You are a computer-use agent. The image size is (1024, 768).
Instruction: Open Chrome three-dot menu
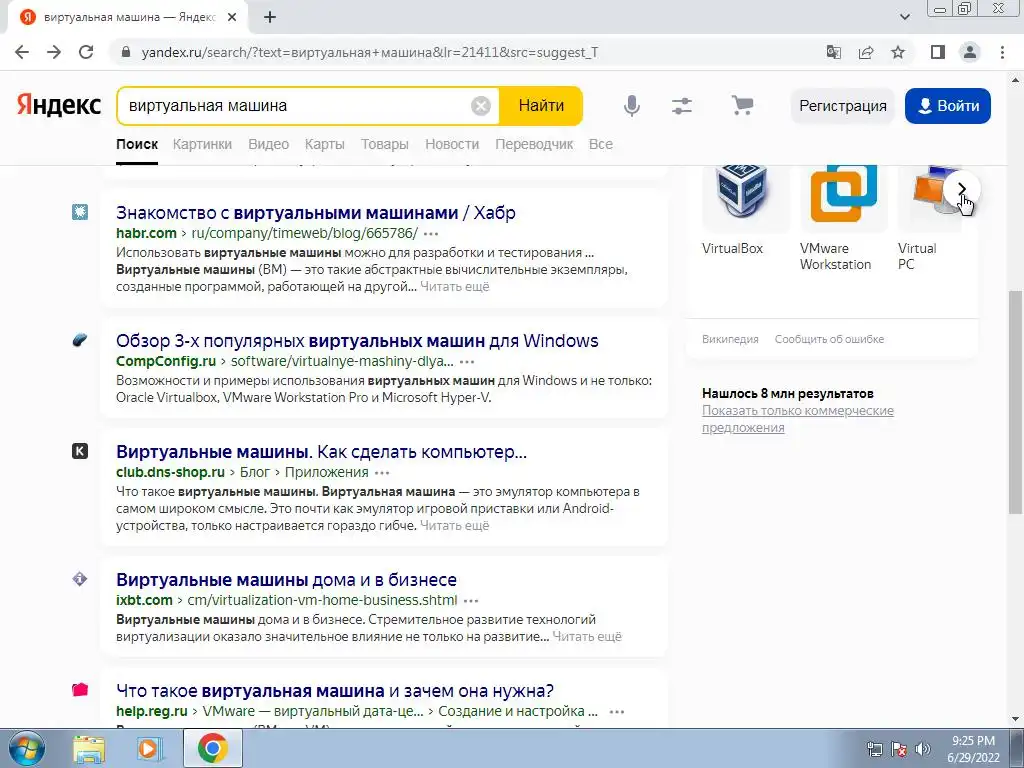point(1002,52)
